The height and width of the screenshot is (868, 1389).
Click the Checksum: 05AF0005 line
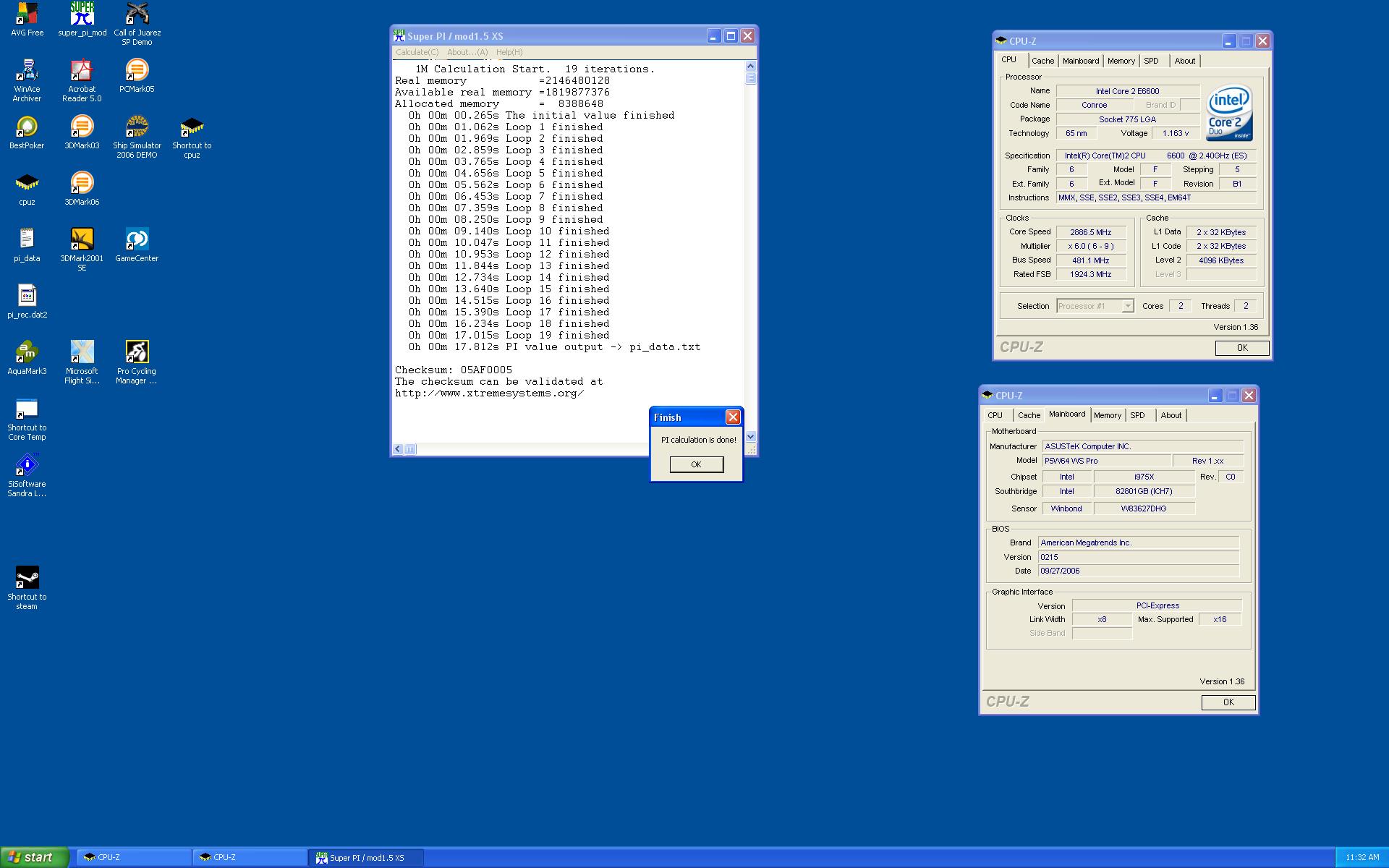coord(454,370)
